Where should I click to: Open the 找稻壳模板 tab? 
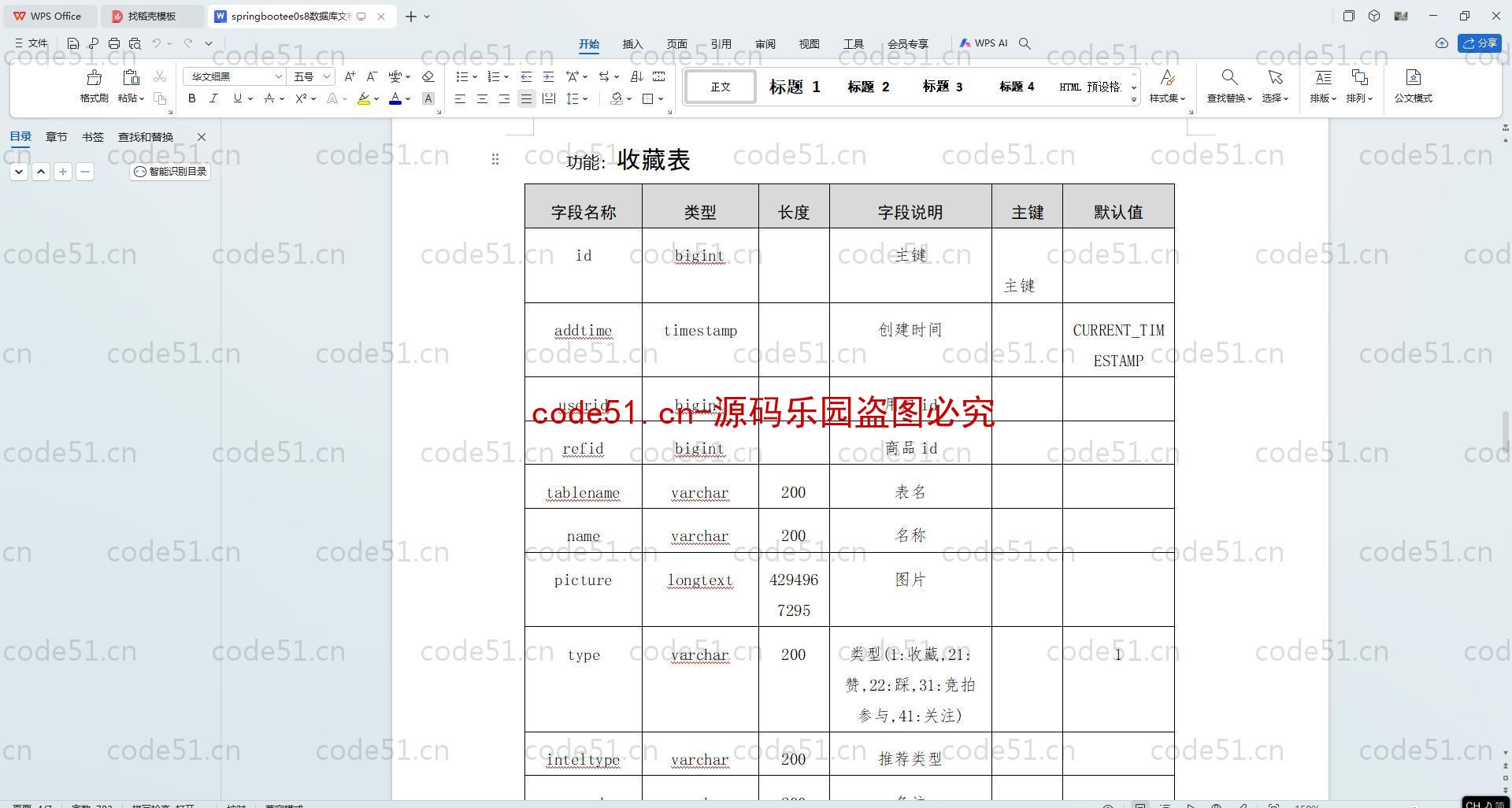pos(153,16)
